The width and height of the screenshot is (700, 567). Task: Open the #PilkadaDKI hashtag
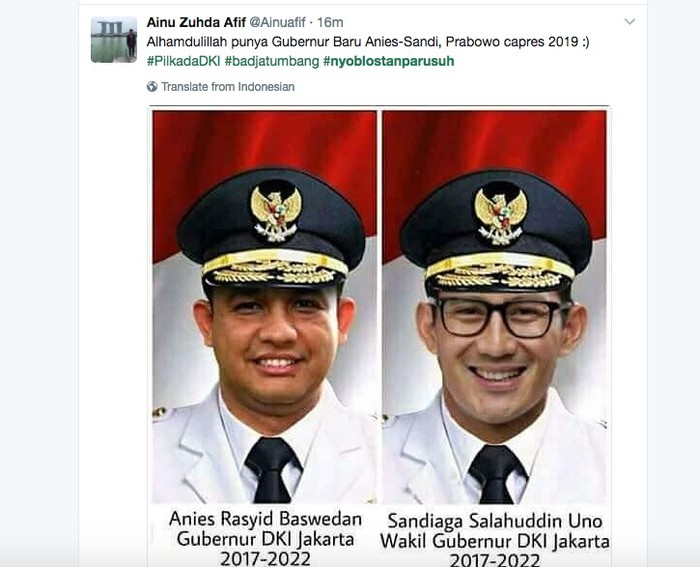click(x=183, y=61)
